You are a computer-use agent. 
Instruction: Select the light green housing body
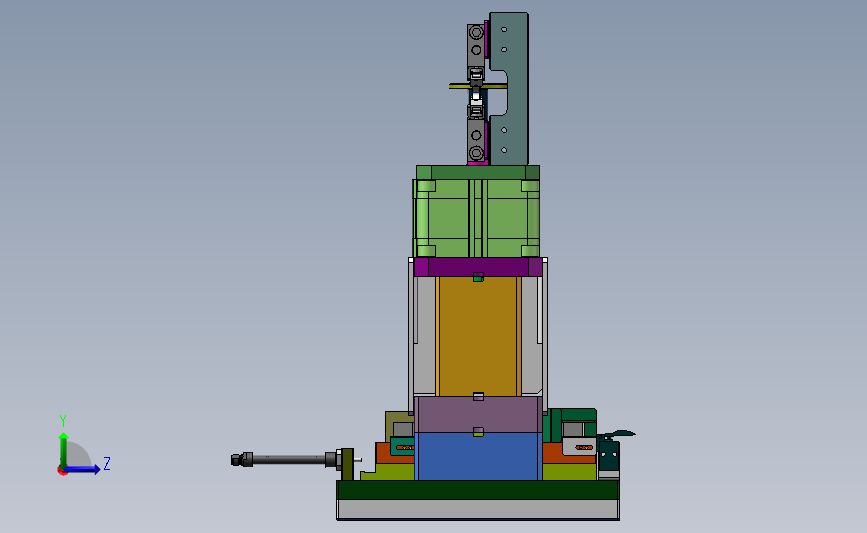pyautogui.click(x=476, y=218)
